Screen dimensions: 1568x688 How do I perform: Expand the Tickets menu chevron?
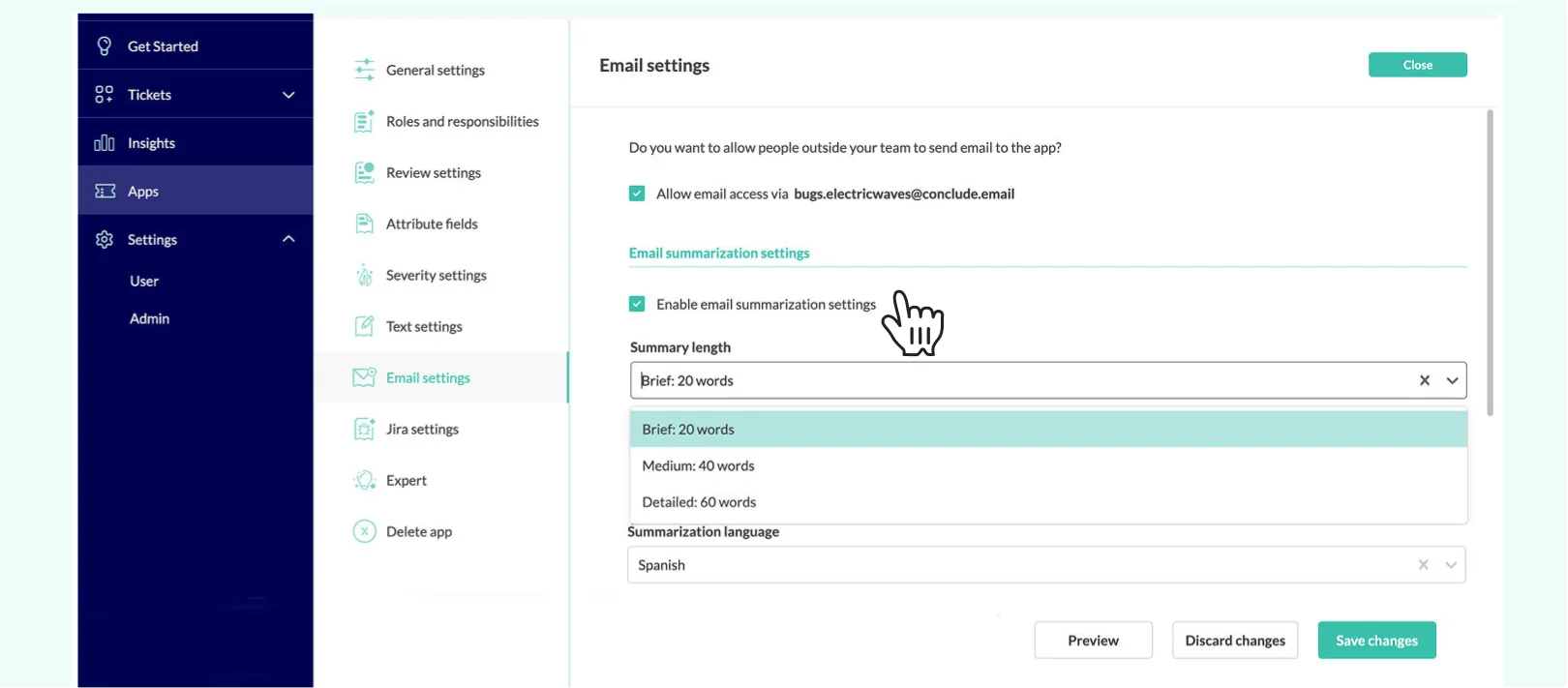pos(288,95)
